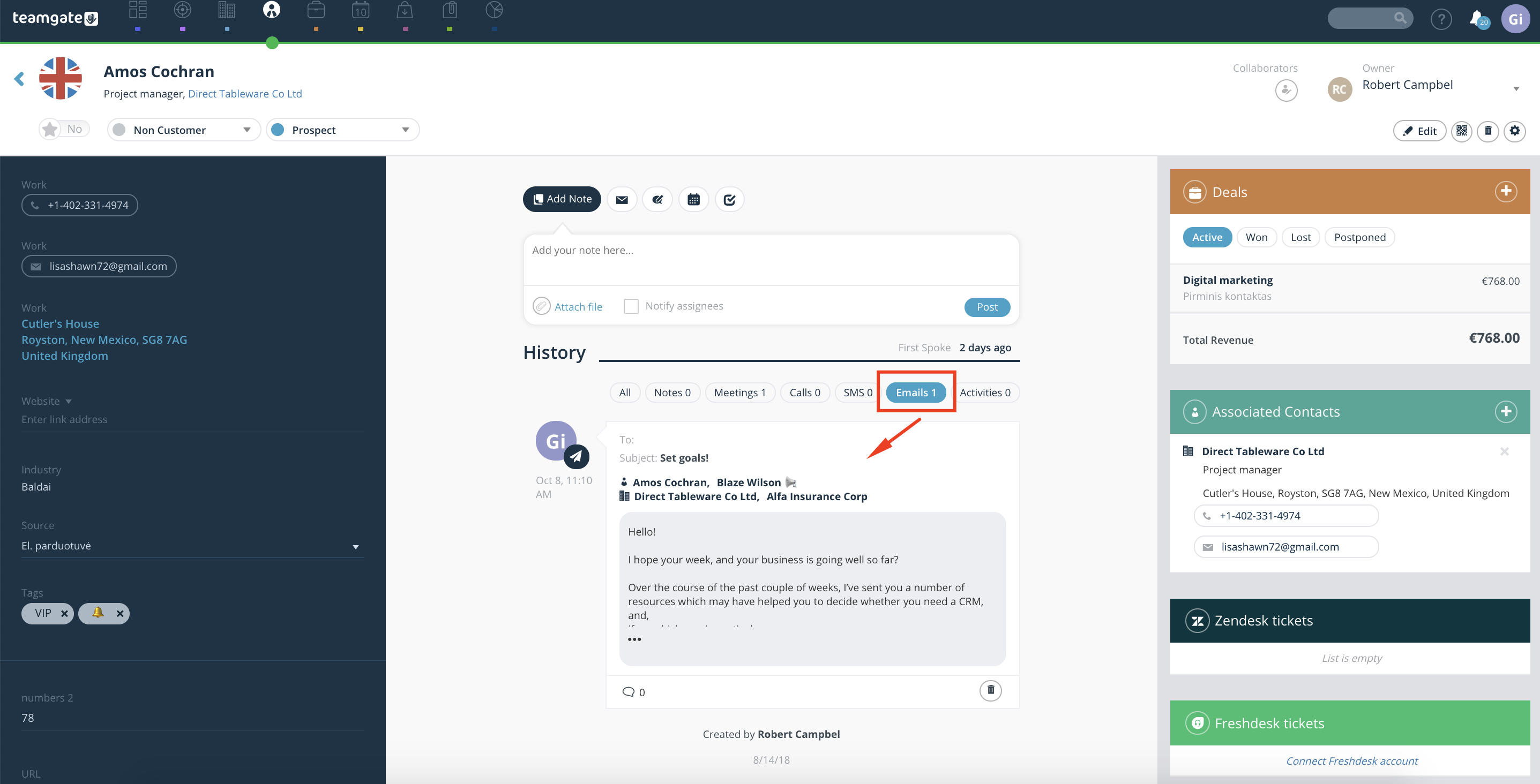
Task: Remove the bell tag
Action: click(119, 614)
